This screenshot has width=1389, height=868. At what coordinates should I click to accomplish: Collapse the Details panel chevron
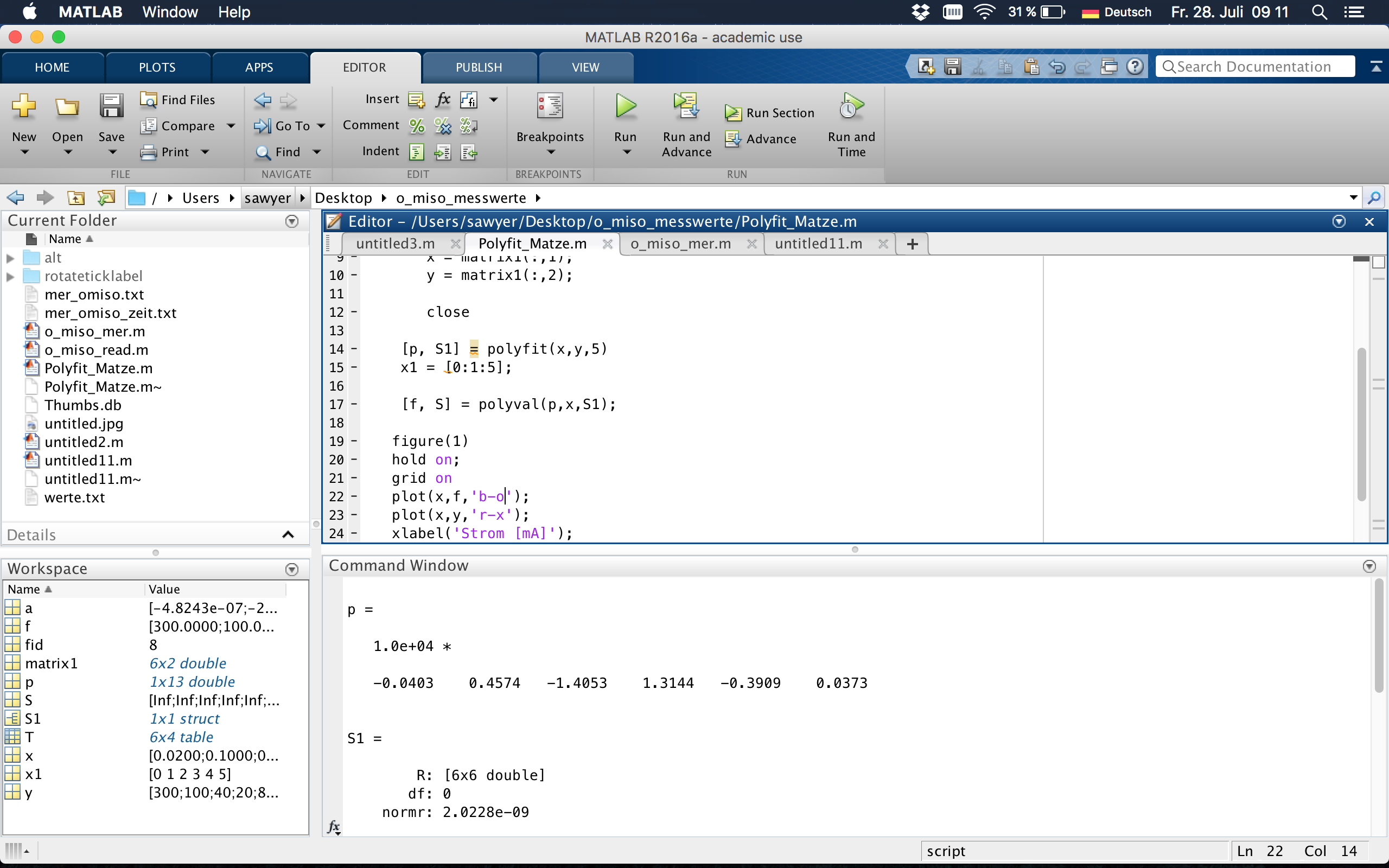click(x=288, y=535)
